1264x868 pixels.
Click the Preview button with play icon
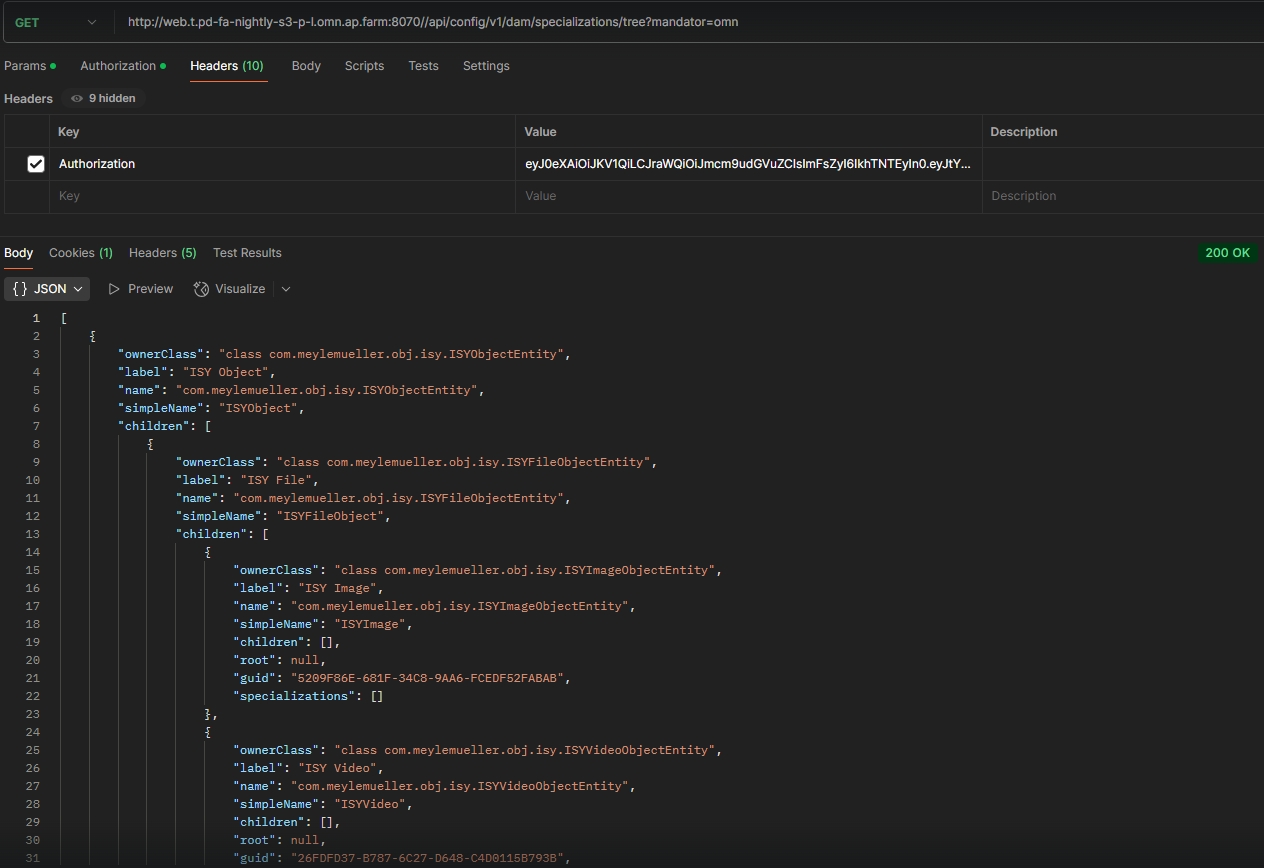[x=141, y=289]
